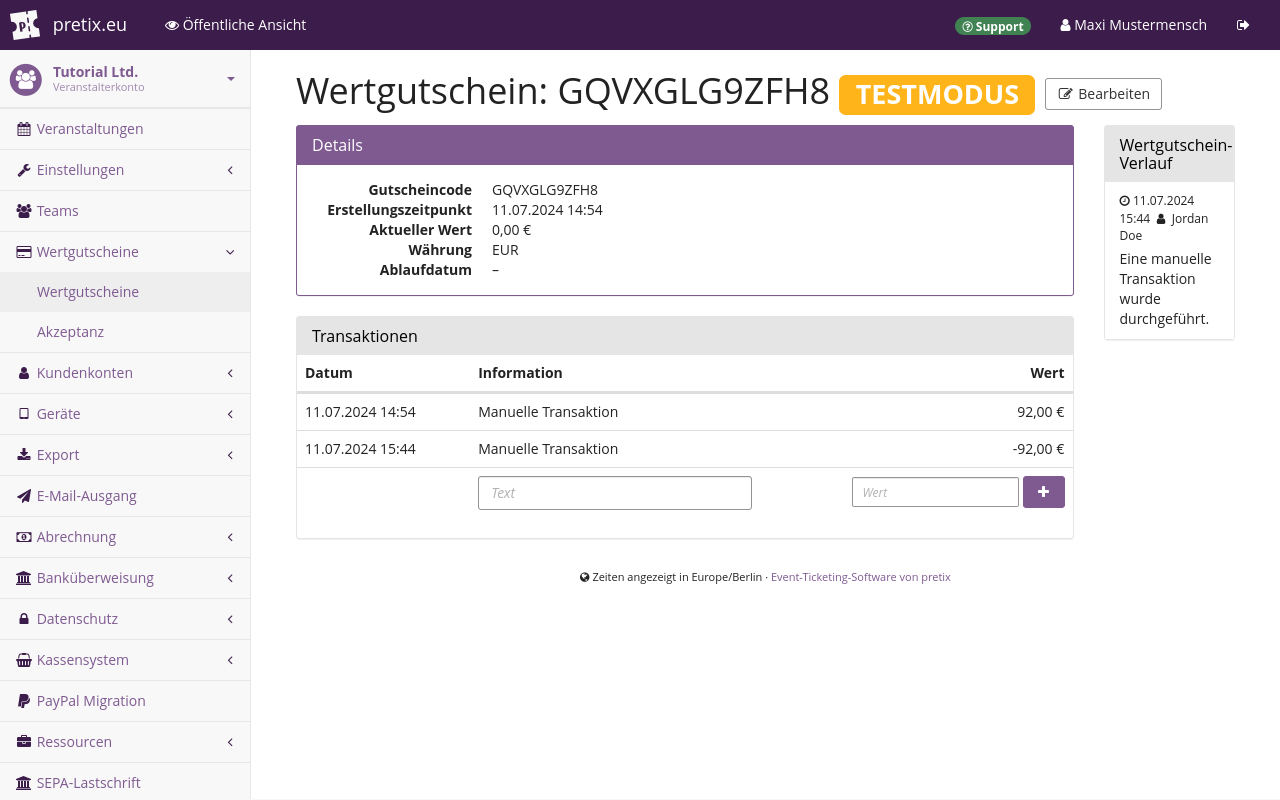Open Öffentliche Ansicht link
The width and height of the screenshot is (1280, 800).
pyautogui.click(x=236, y=25)
